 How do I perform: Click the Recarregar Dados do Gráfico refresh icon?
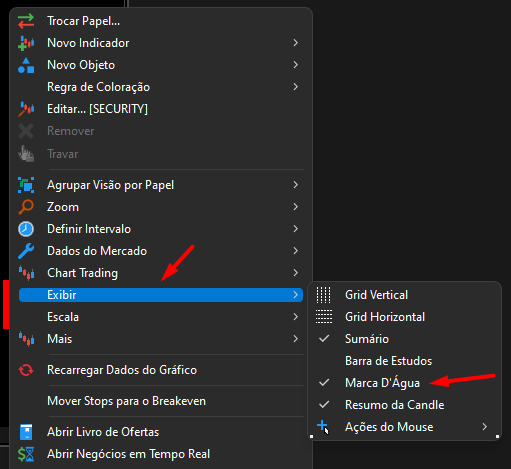(26, 370)
